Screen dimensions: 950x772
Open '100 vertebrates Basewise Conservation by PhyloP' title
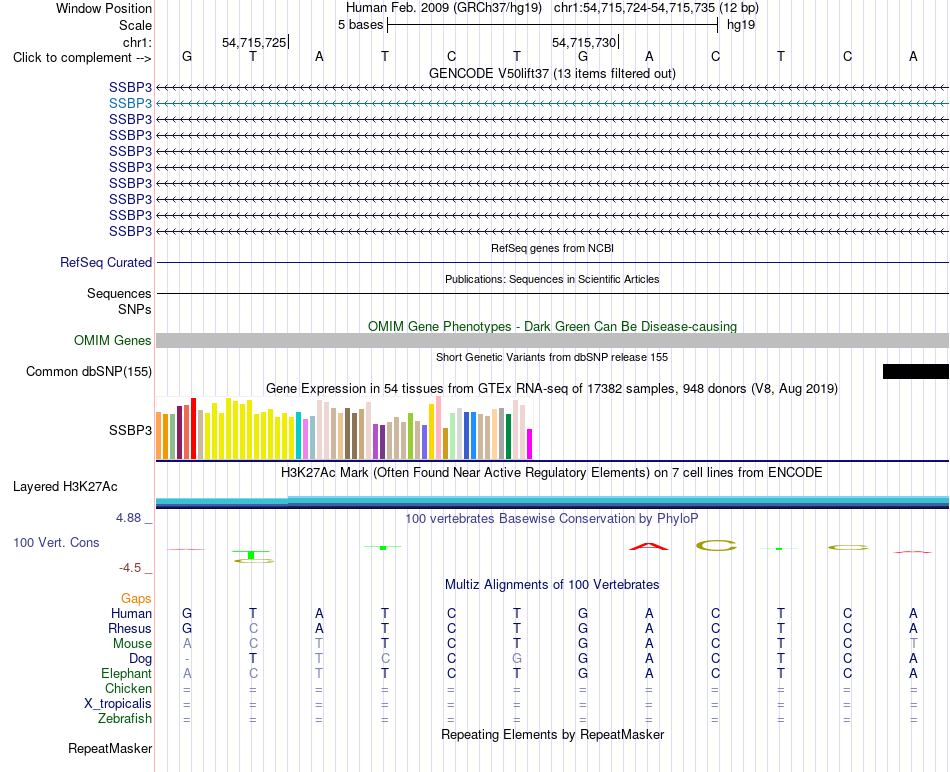552,518
